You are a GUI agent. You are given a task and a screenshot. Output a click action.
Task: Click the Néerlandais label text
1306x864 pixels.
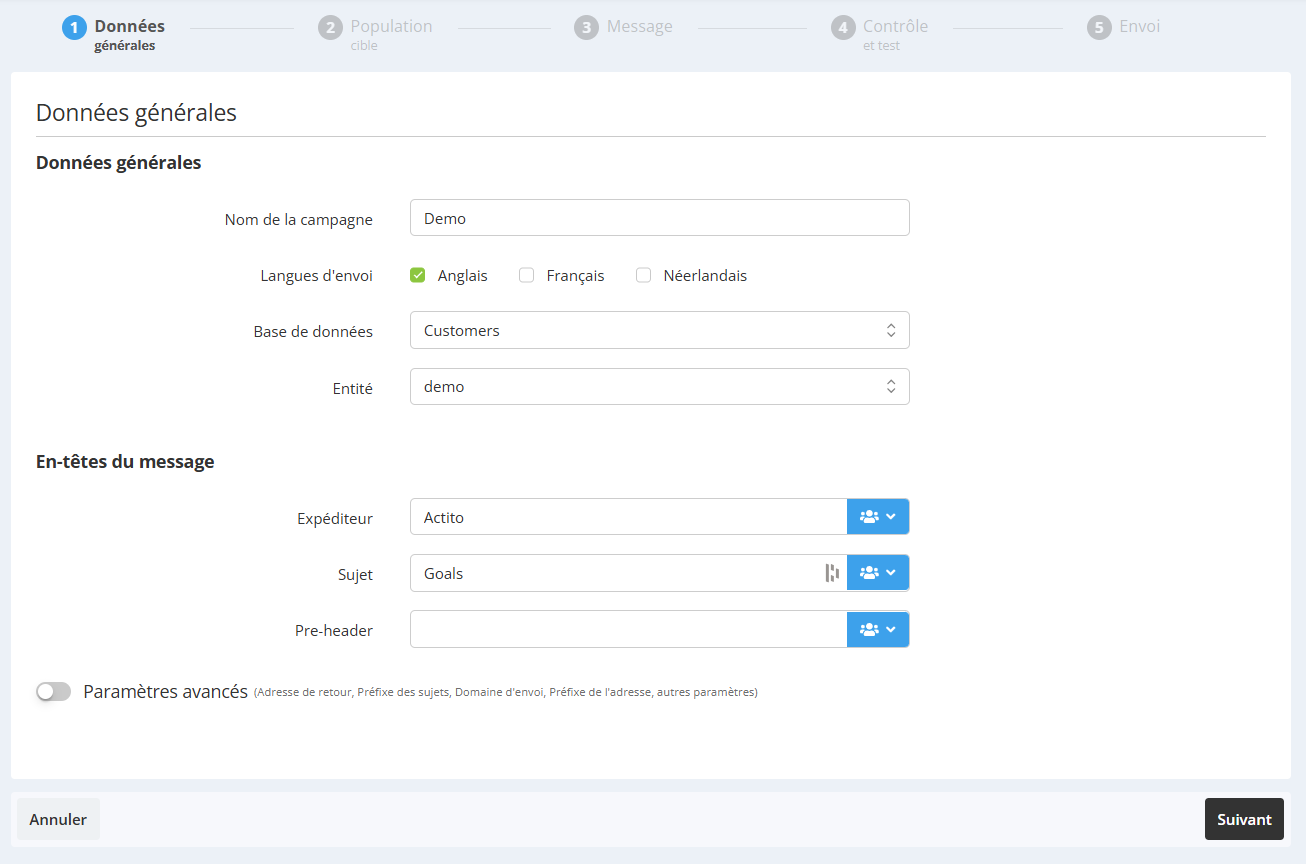click(705, 275)
